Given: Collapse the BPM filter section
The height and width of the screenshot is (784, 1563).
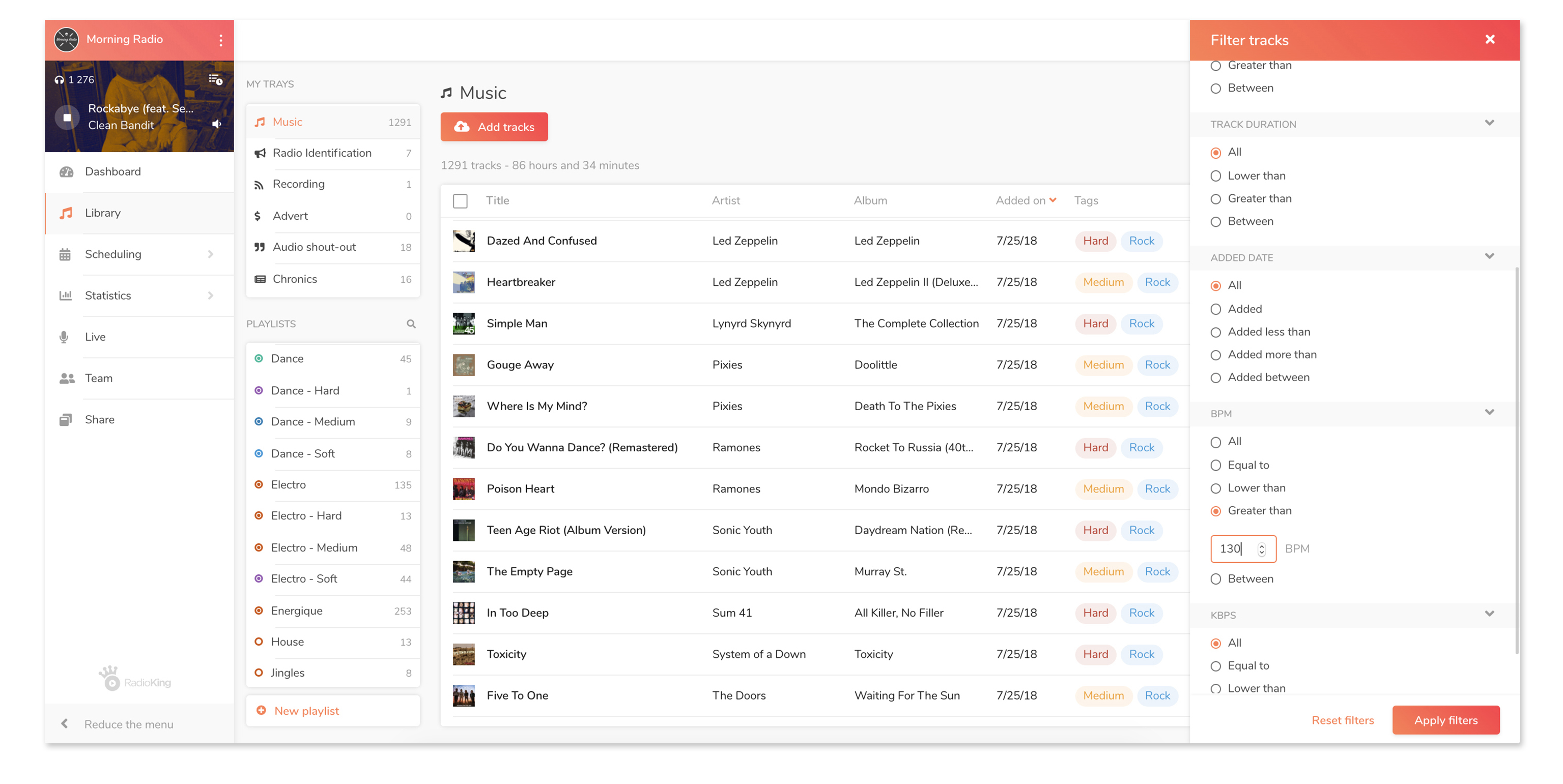Looking at the screenshot, I should [x=1489, y=413].
